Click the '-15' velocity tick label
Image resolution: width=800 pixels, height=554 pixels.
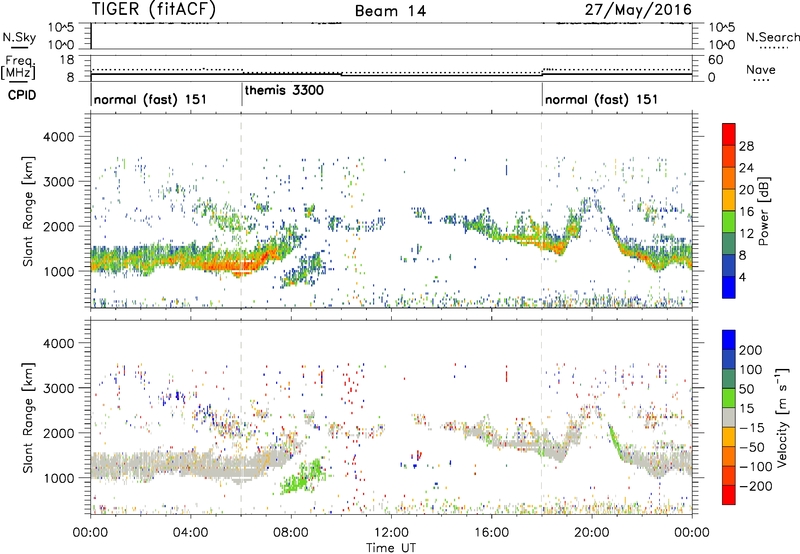(752, 428)
